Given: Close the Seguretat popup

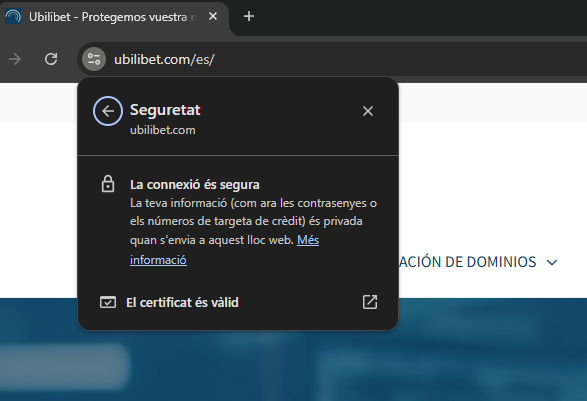Looking at the screenshot, I should pos(368,111).
